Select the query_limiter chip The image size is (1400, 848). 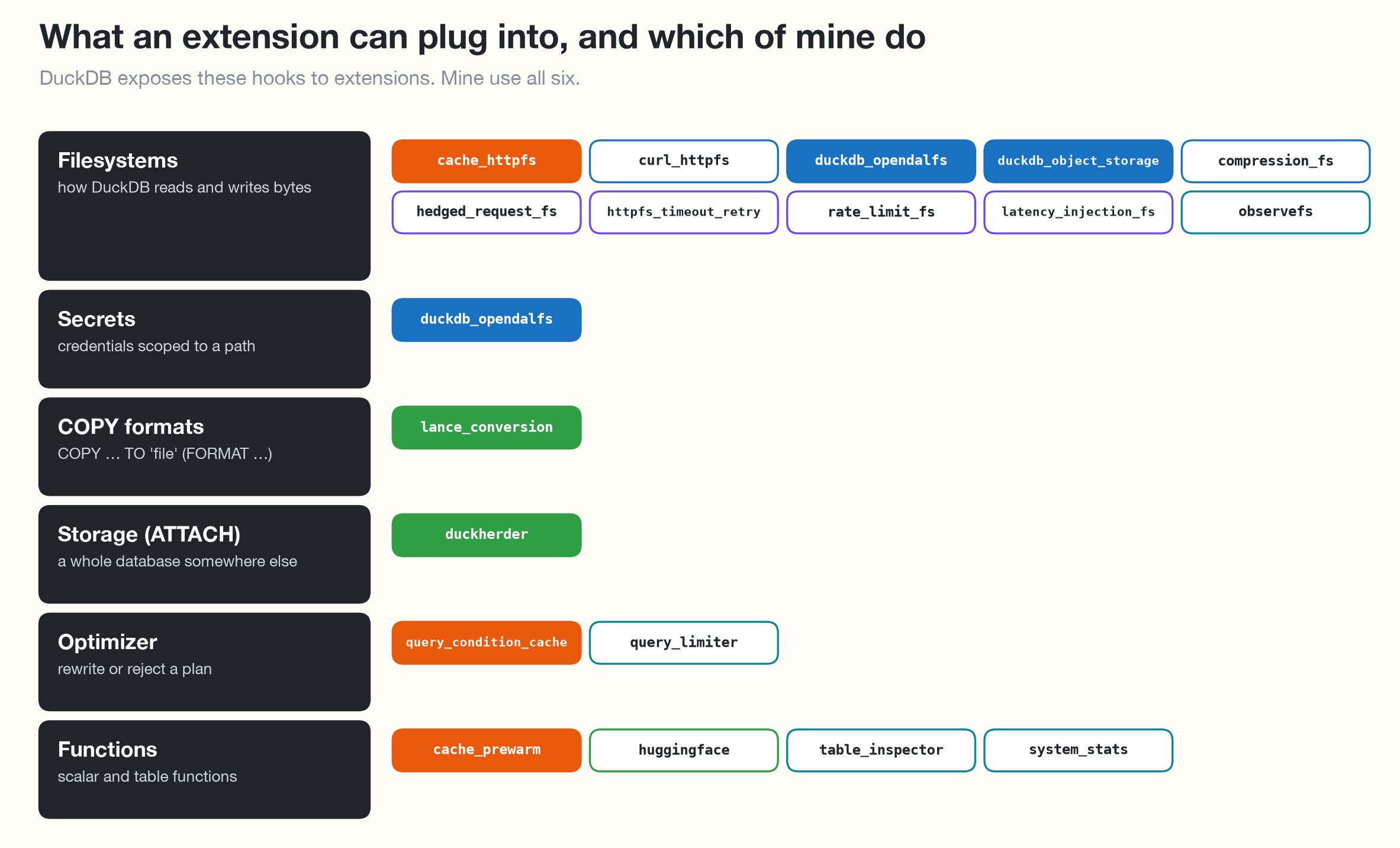pos(684,643)
